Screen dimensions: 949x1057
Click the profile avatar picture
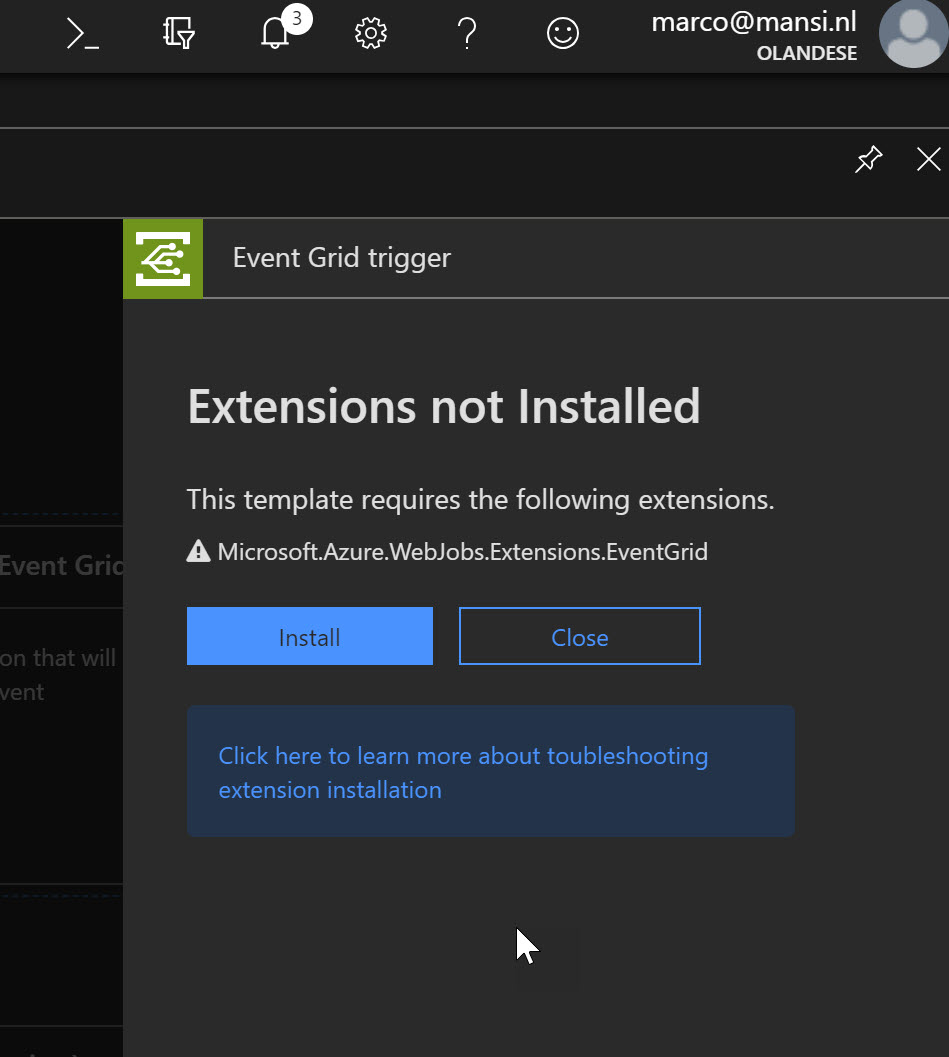(x=914, y=33)
